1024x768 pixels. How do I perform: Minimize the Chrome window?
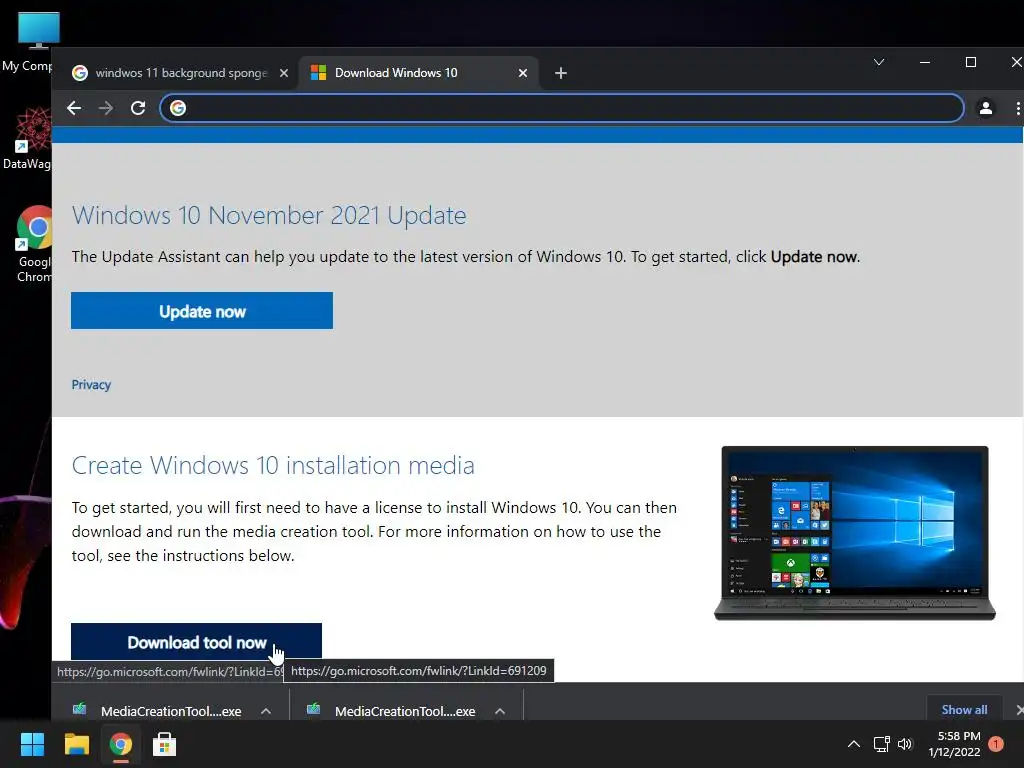925,62
